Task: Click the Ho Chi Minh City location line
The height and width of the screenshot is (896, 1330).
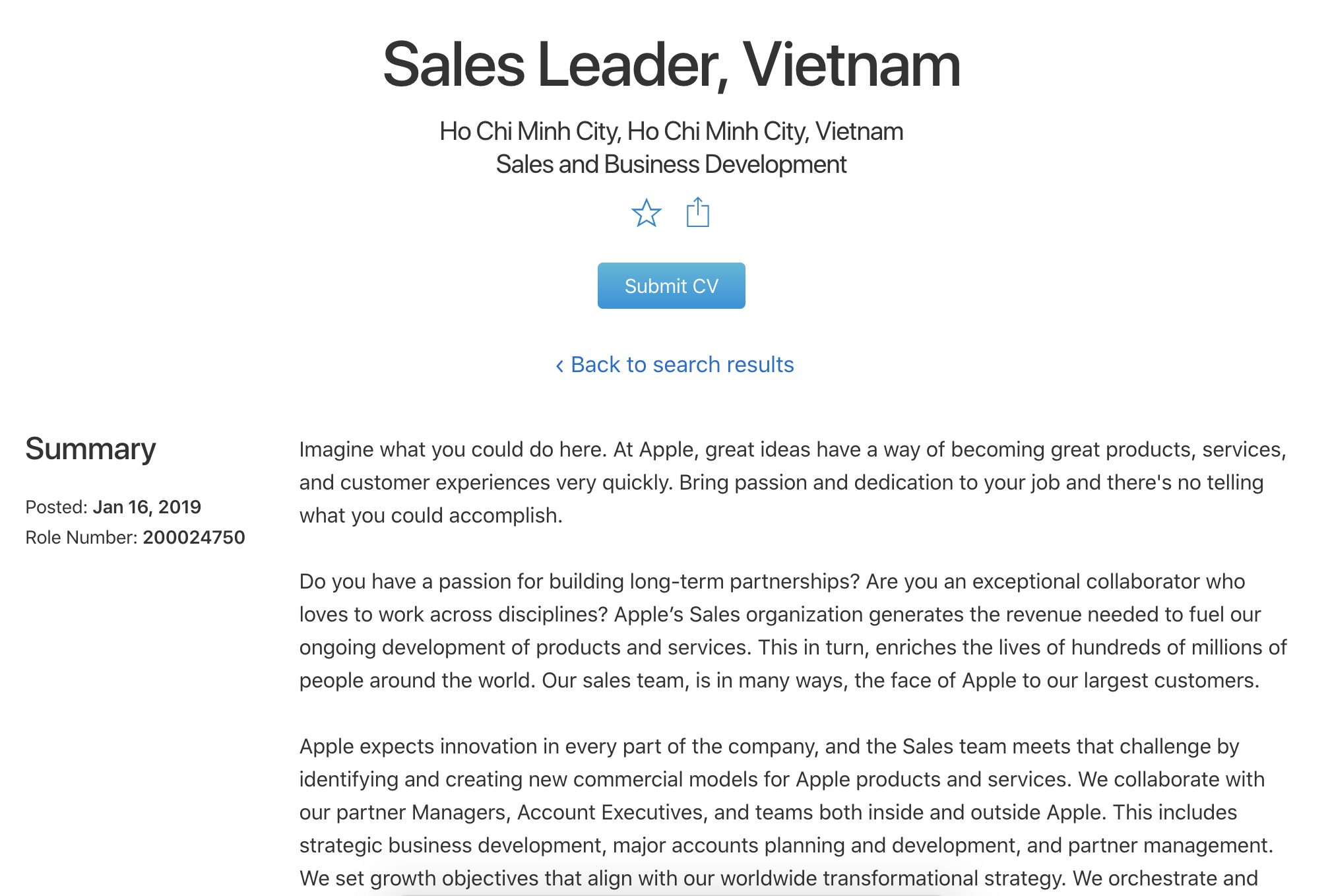Action: coord(671,131)
